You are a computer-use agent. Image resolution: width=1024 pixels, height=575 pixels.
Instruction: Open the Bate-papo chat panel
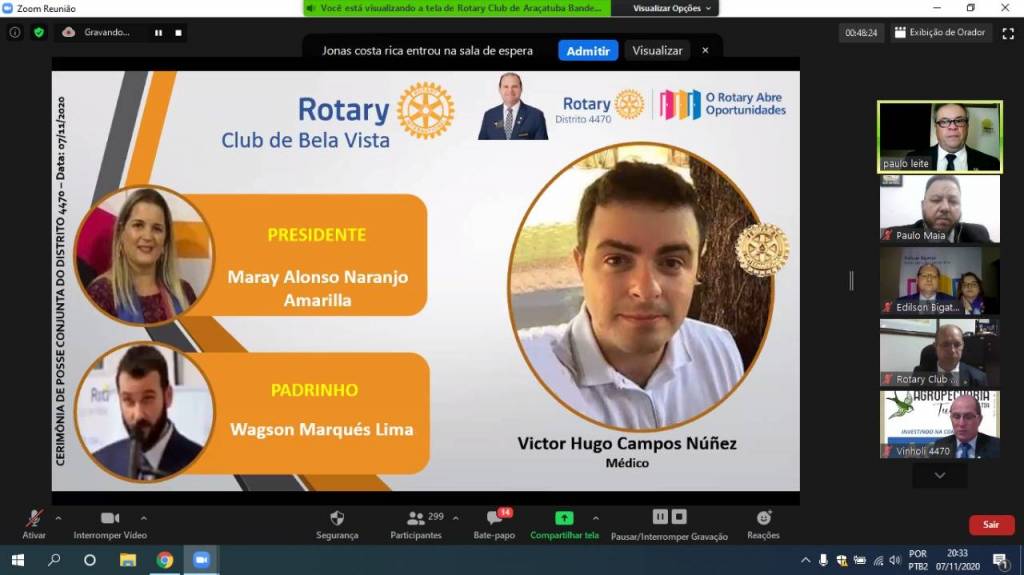point(494,518)
